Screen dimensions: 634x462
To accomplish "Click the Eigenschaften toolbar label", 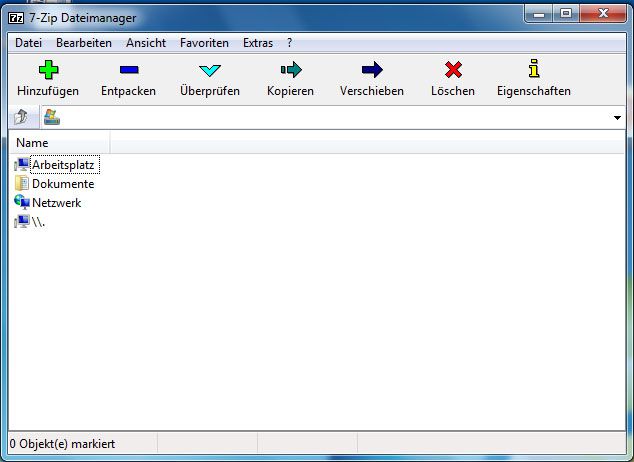I will click(534, 91).
